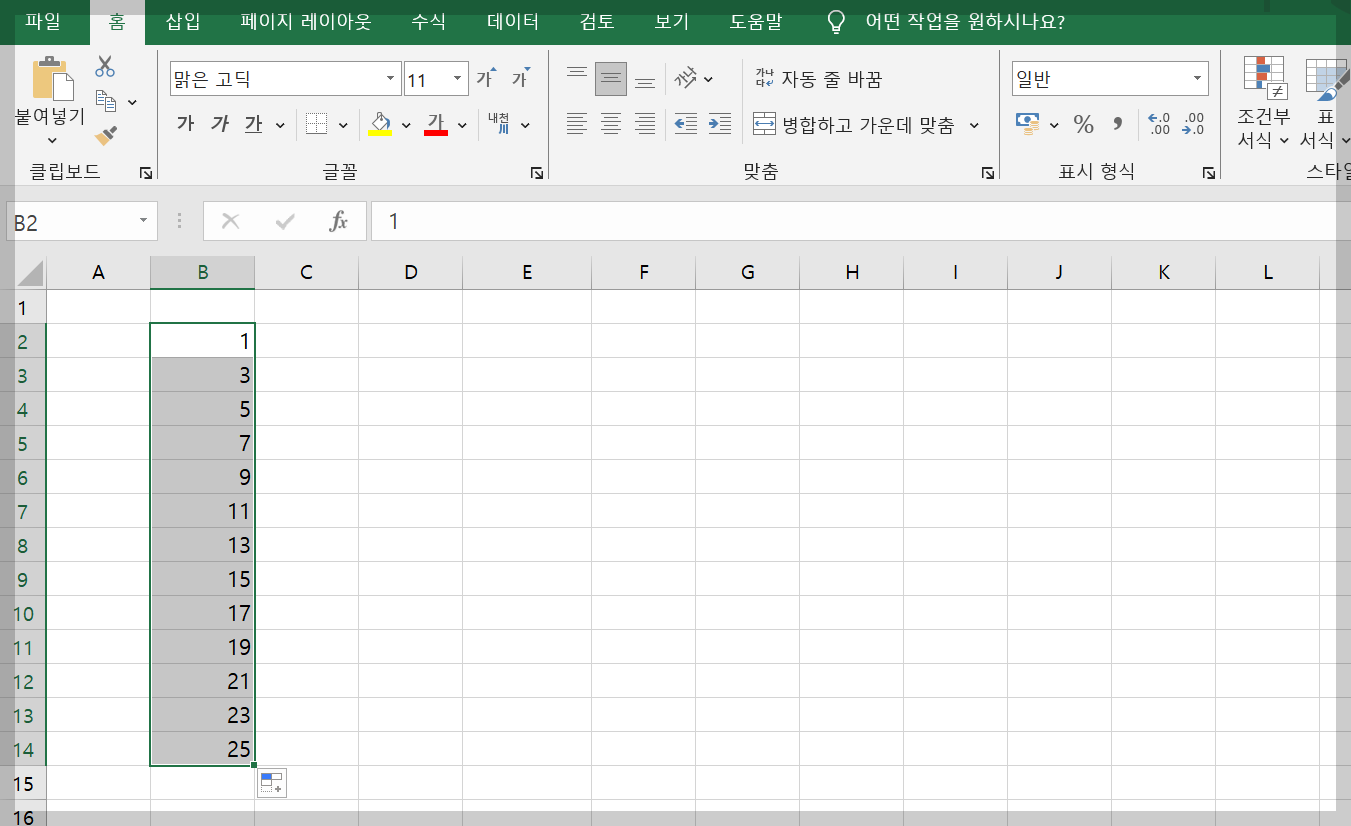Click the Cut (scissors) icon
1351x826 pixels.
pos(104,64)
